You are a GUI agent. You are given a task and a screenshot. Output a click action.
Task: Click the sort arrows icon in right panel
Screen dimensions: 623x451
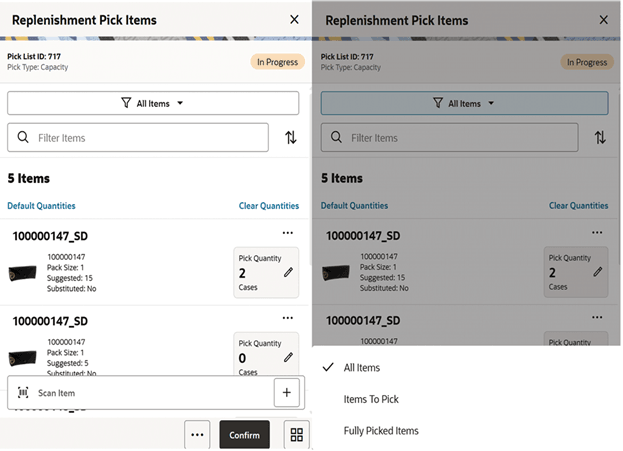(600, 138)
